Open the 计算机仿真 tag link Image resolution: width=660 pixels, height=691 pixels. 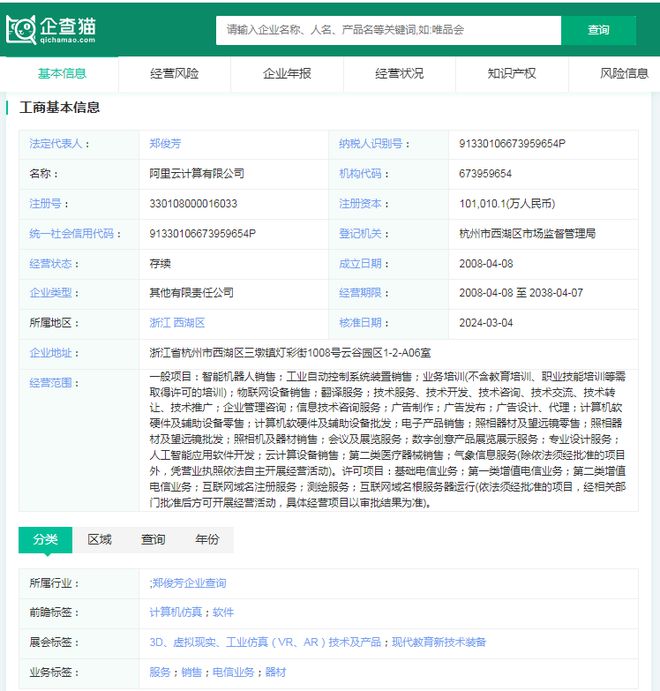click(x=175, y=613)
